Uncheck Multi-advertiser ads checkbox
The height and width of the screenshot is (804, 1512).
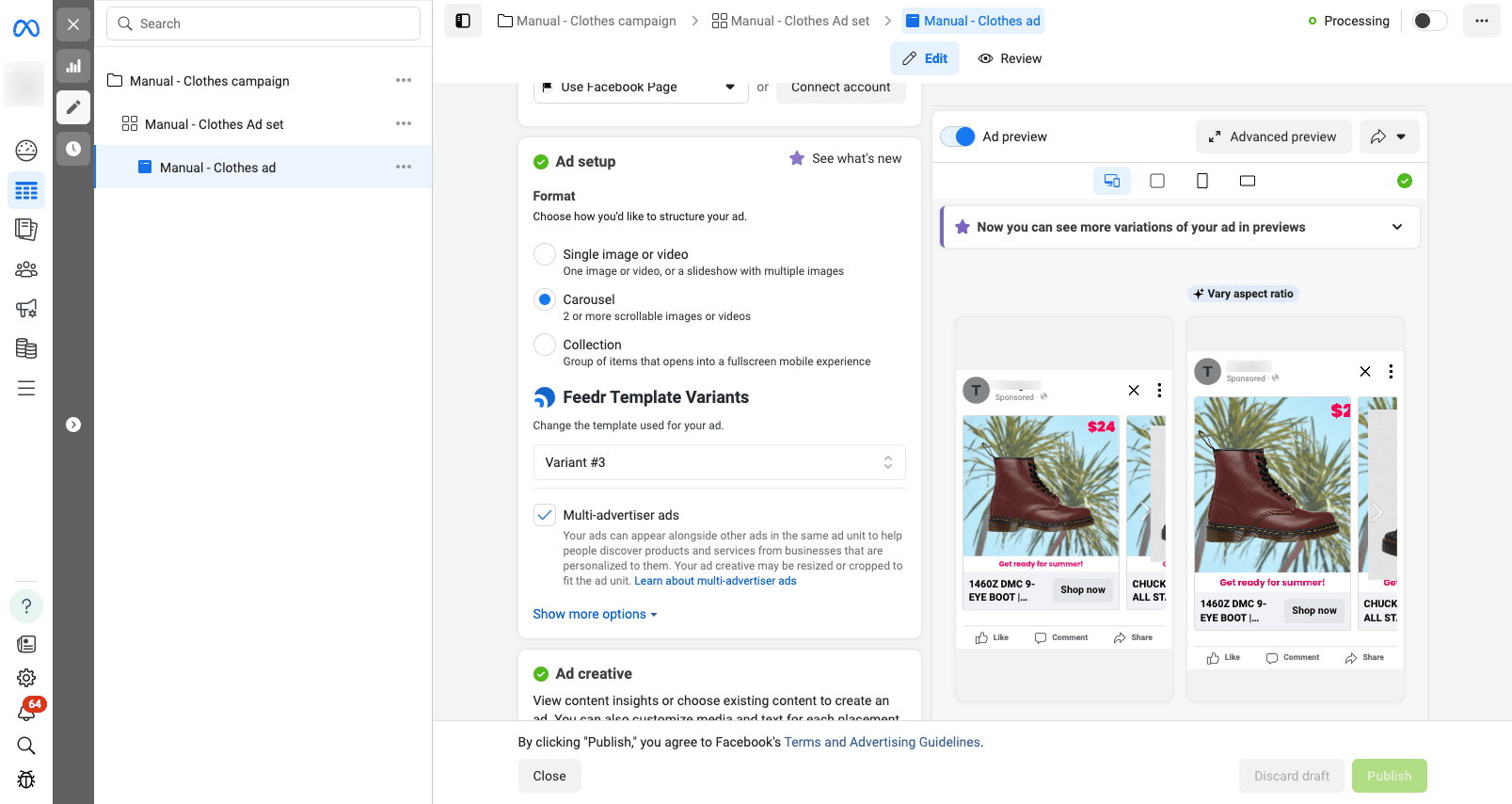coord(545,515)
